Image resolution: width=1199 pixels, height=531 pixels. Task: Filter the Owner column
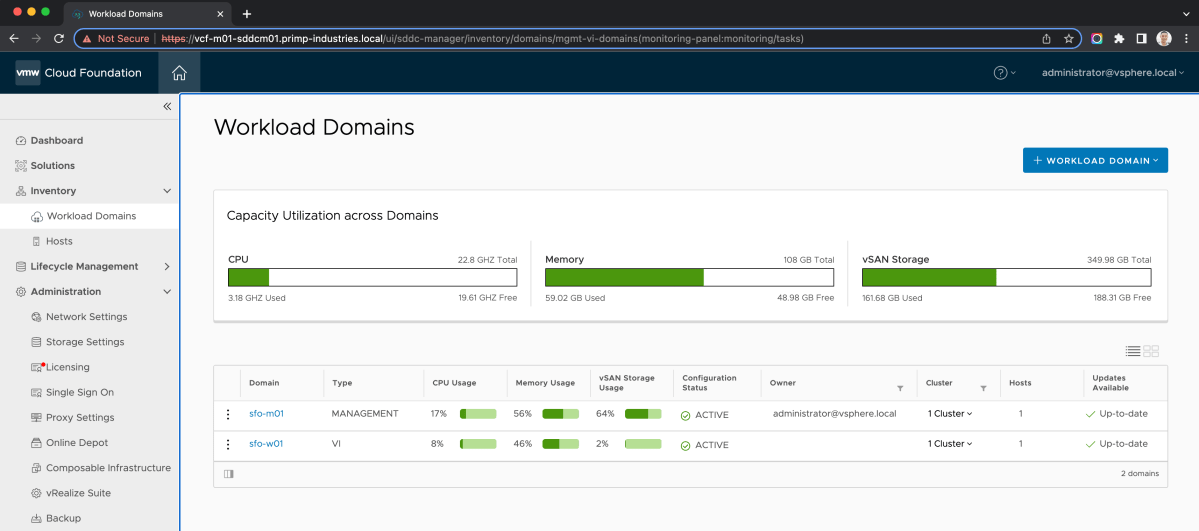click(x=900, y=389)
